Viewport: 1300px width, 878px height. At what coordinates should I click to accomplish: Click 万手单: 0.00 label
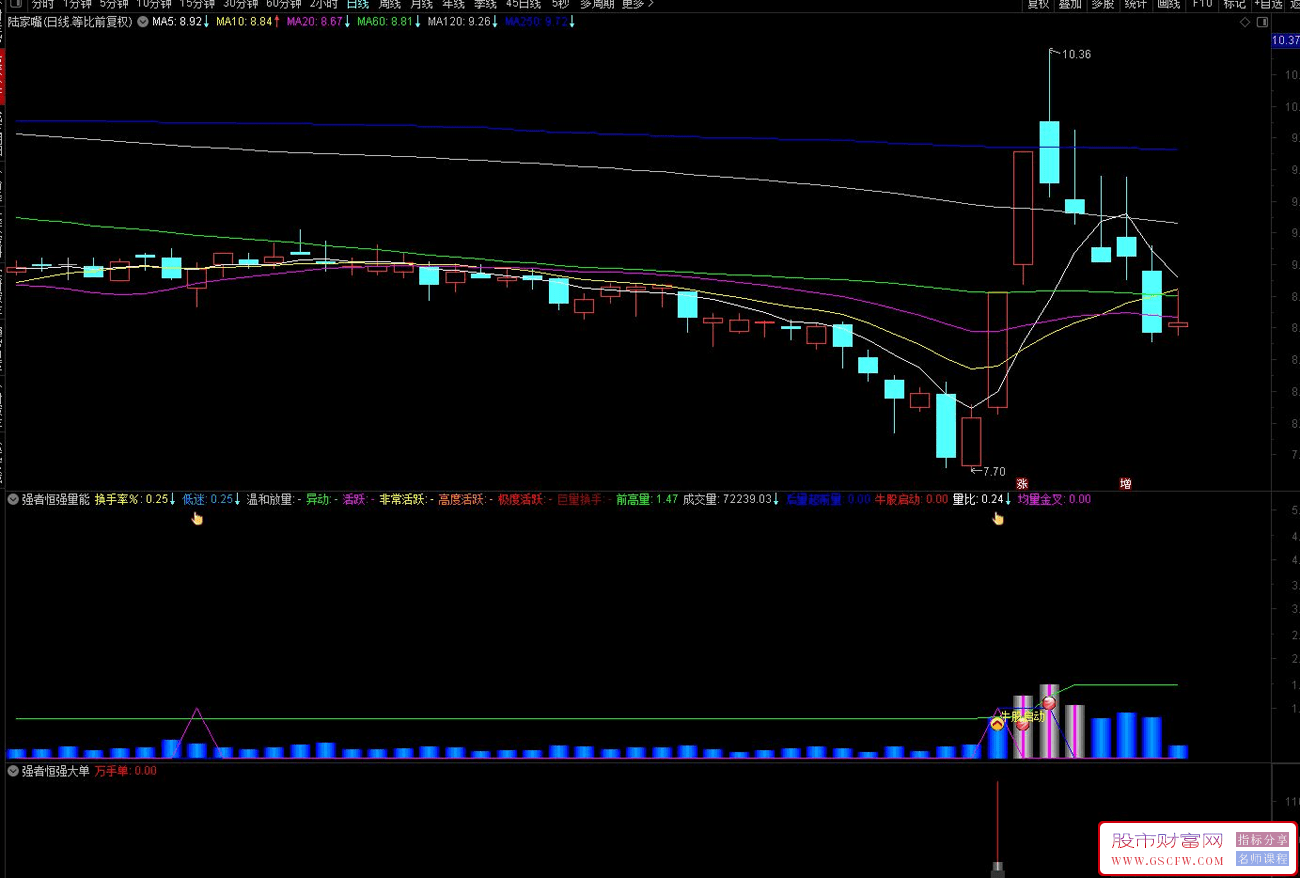tap(126, 771)
